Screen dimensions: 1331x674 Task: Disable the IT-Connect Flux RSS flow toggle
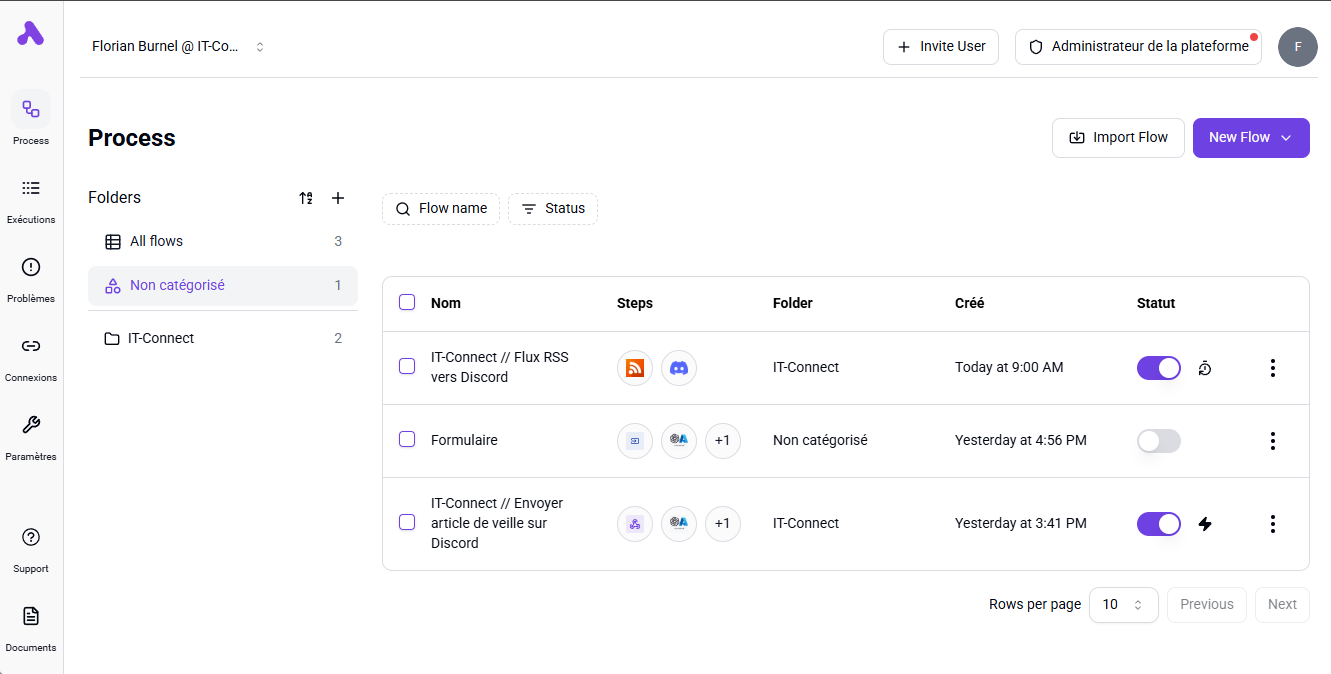click(x=1158, y=367)
